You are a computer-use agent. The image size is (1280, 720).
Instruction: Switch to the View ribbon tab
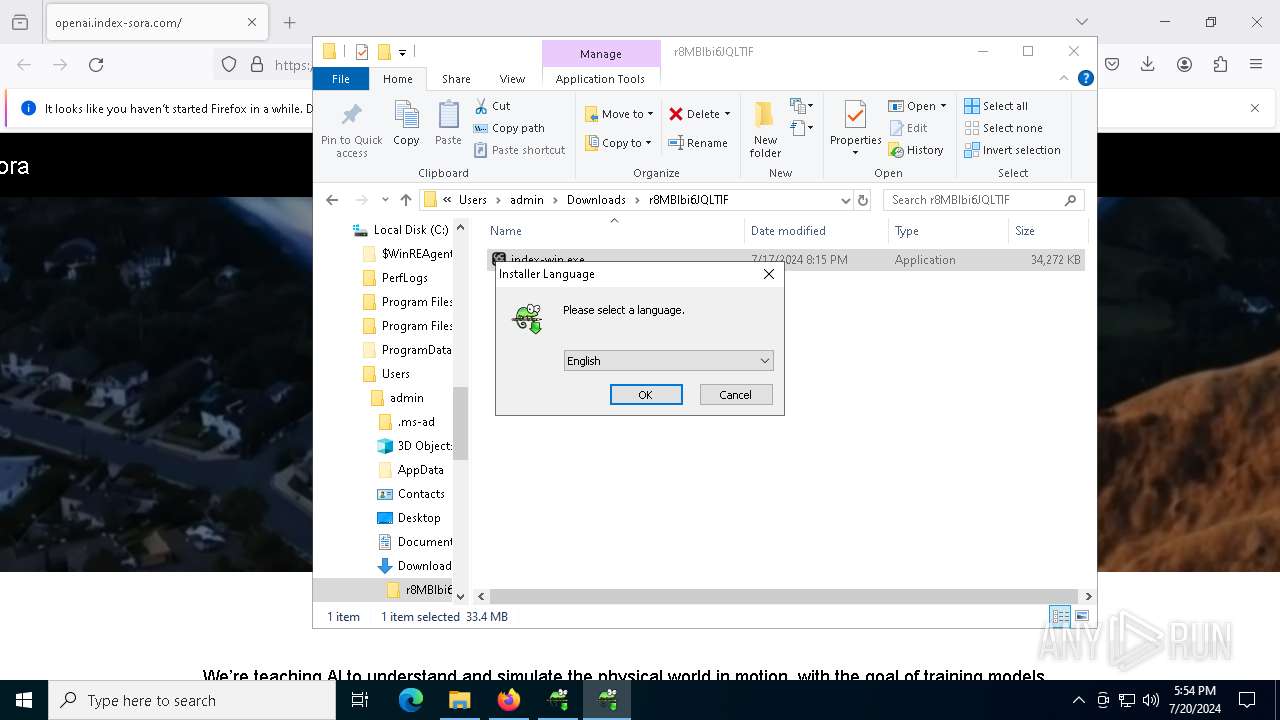click(x=512, y=79)
